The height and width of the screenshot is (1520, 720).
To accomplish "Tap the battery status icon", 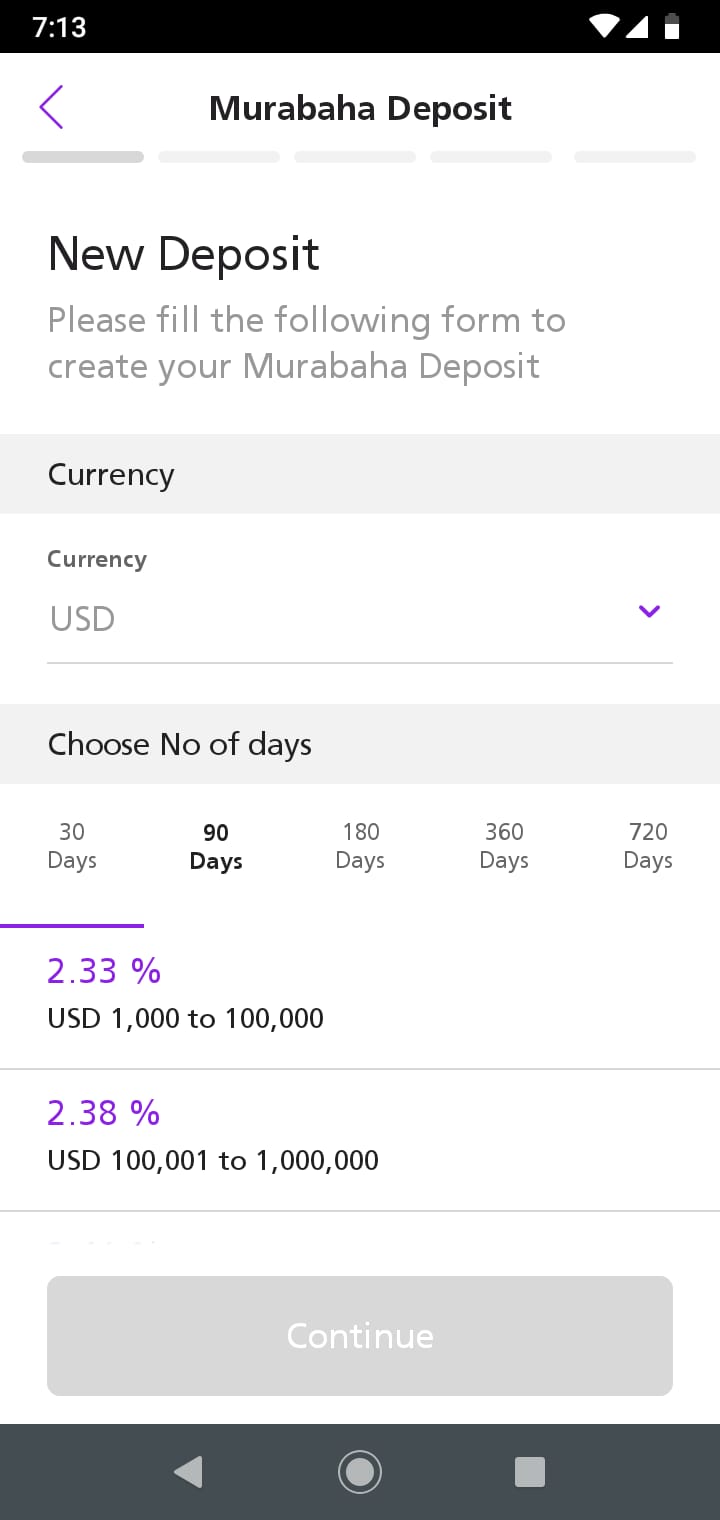I will [x=672, y=26].
